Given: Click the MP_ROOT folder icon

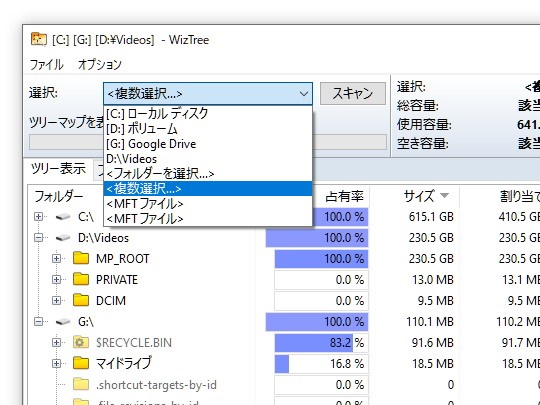Looking at the screenshot, I should tap(81, 258).
